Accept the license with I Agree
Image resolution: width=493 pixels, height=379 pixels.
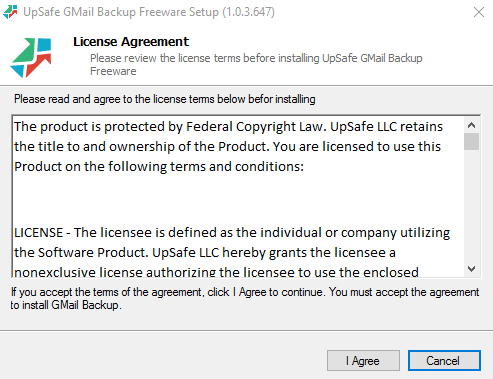pyautogui.click(x=363, y=361)
